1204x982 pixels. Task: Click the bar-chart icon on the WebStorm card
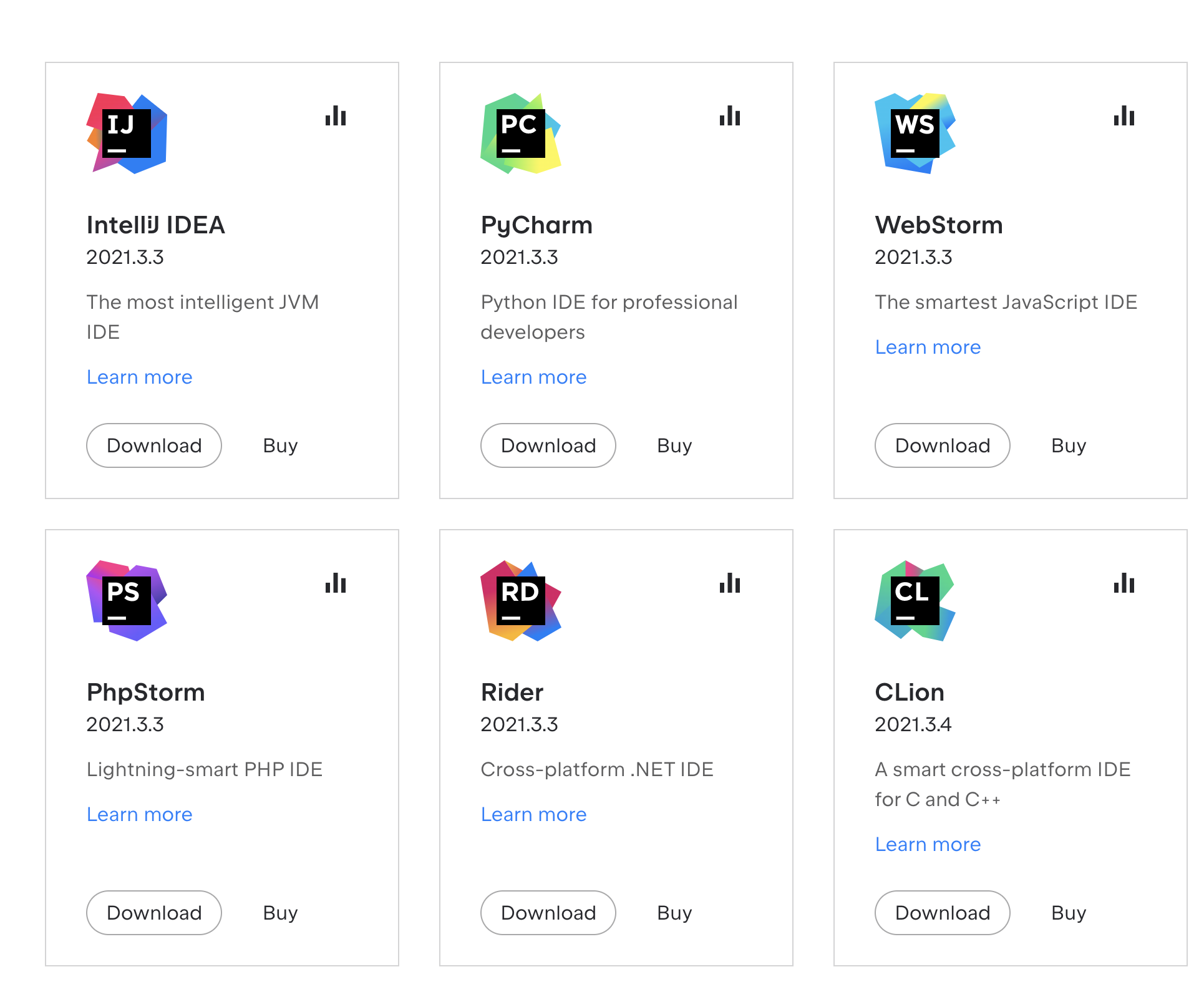[1124, 116]
